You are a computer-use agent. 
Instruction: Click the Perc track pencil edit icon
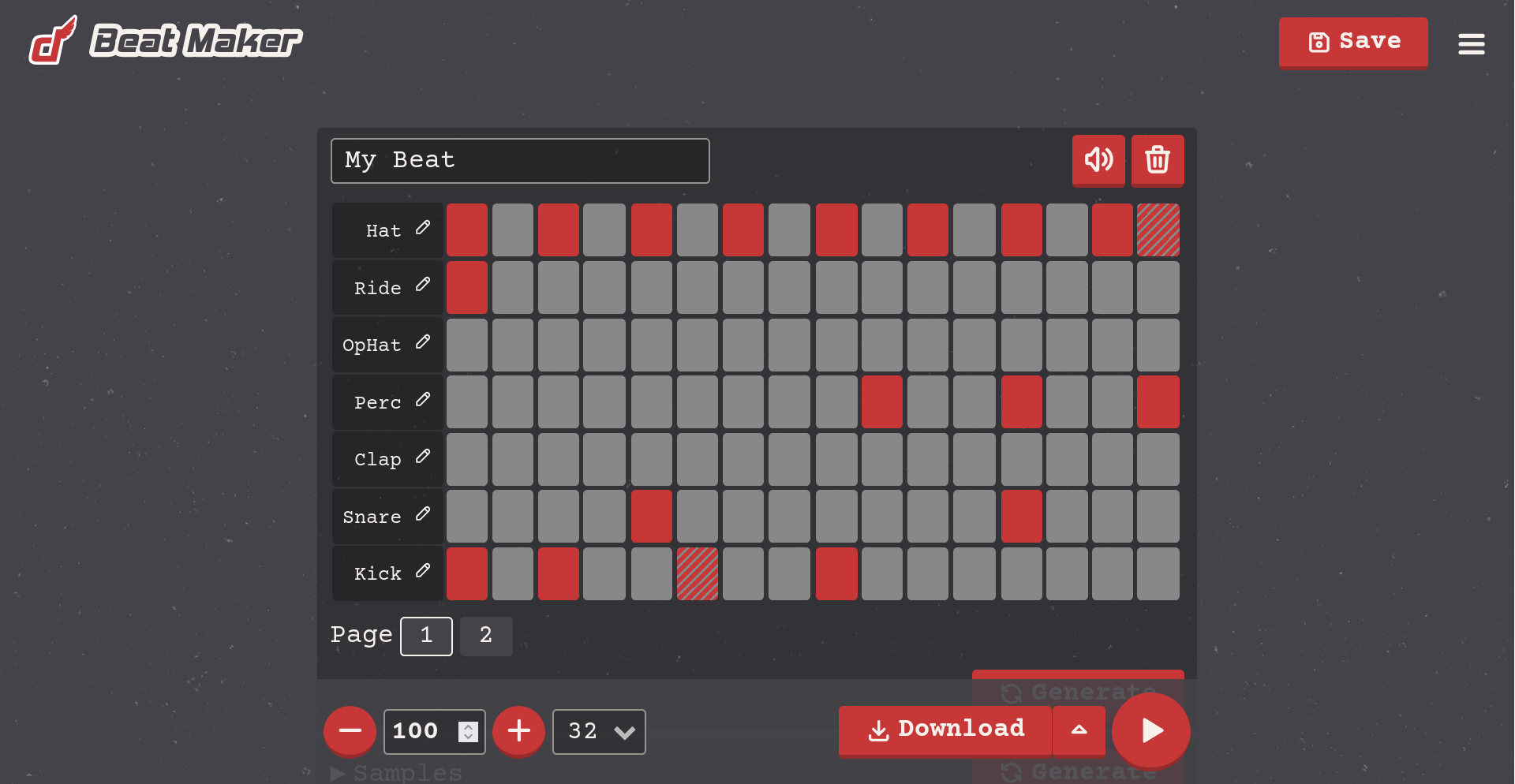424,400
